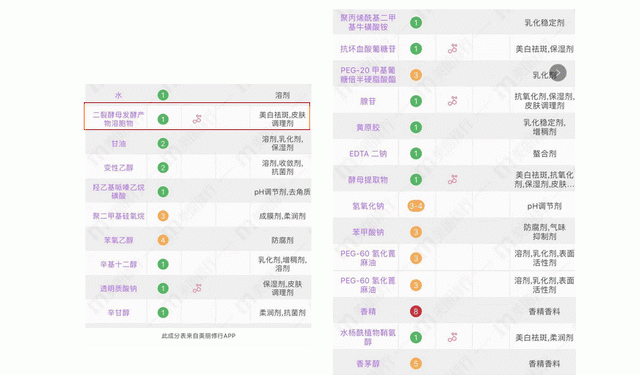Click the green safety badge for EDTA 二钠

pos(416,153)
